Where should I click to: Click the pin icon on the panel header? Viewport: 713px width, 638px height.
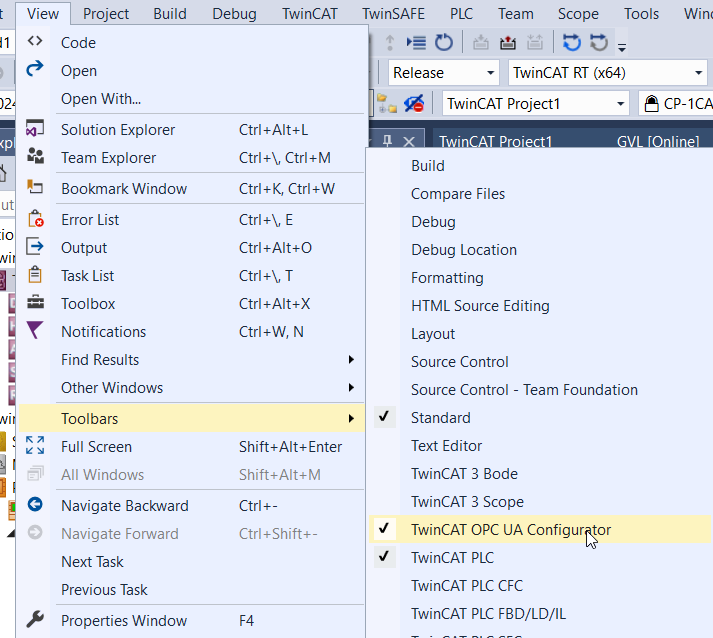tap(387, 141)
